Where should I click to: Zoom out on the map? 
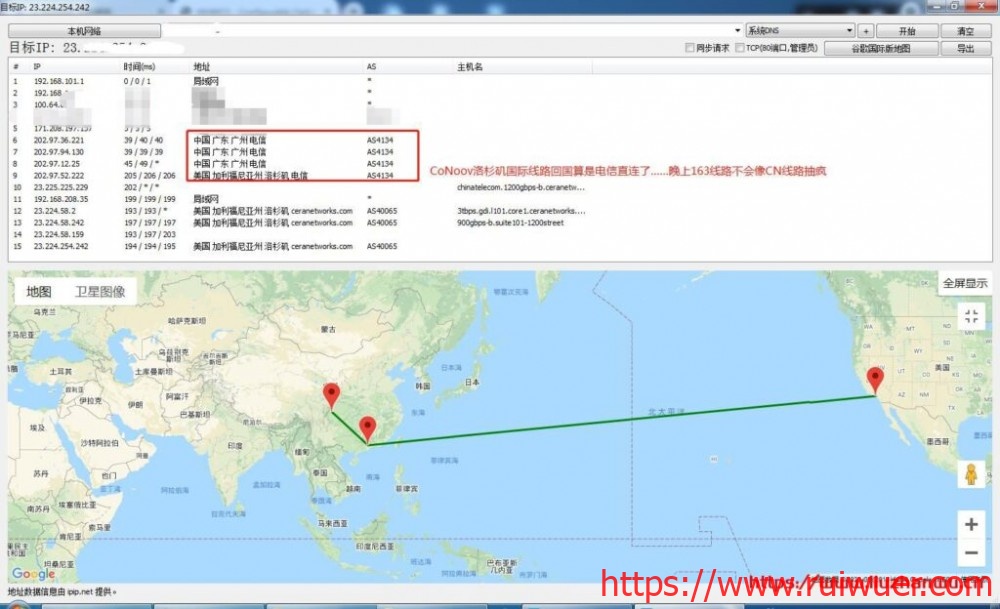click(970, 552)
